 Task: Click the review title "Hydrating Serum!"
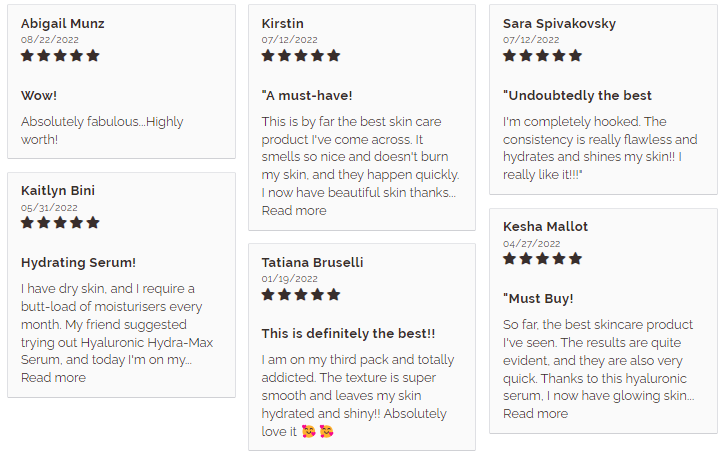[78, 263]
